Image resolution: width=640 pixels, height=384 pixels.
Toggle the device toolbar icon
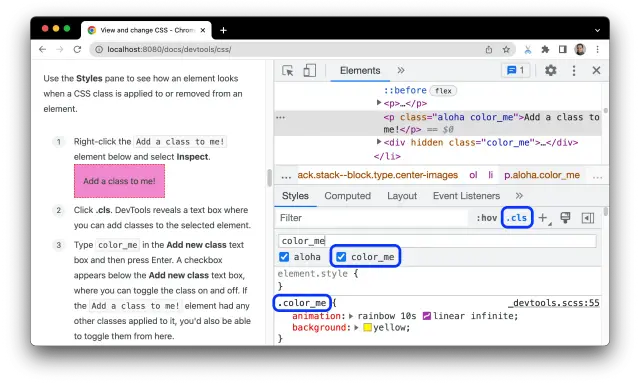click(x=309, y=71)
